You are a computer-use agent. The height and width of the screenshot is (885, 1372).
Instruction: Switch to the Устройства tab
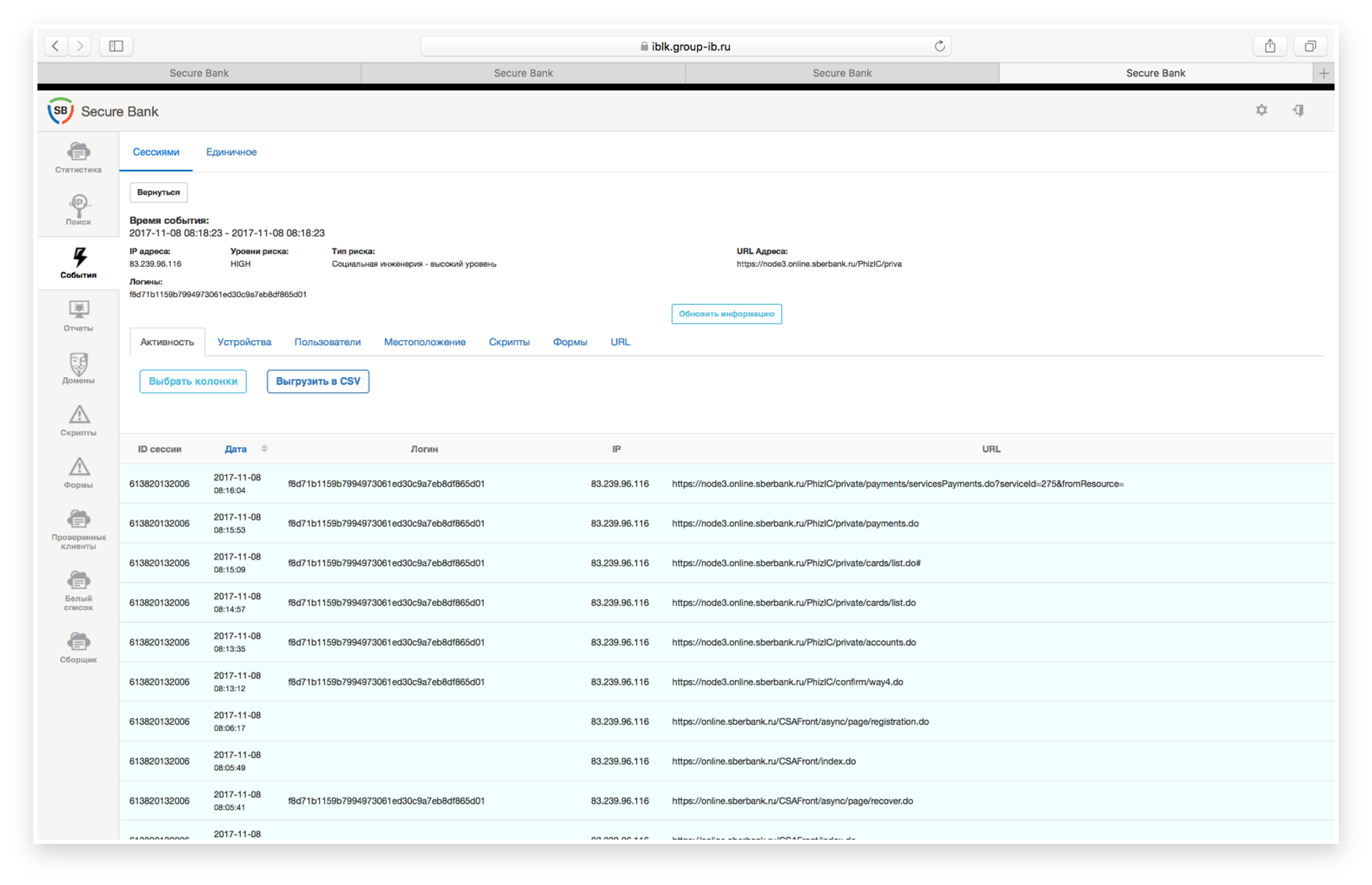click(244, 342)
